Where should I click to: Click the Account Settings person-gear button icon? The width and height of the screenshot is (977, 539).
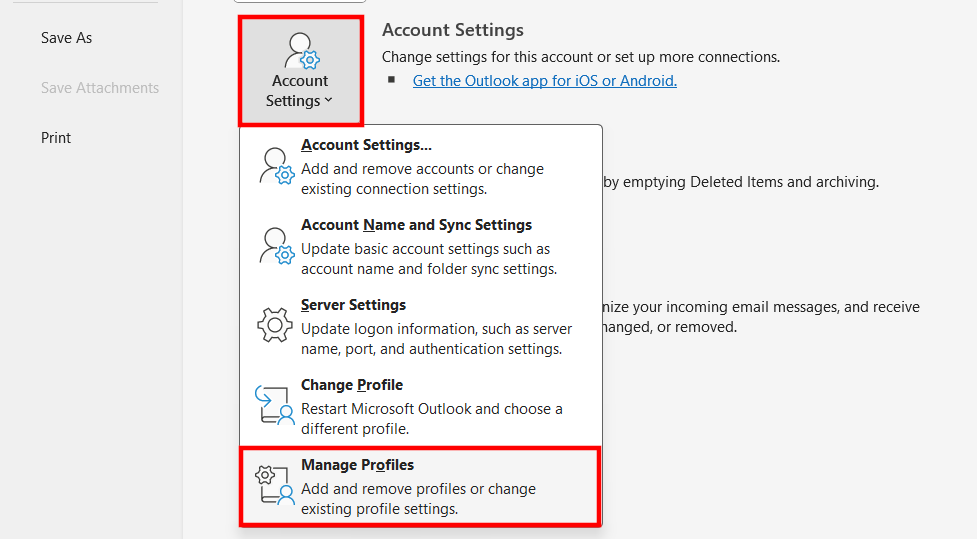301,50
